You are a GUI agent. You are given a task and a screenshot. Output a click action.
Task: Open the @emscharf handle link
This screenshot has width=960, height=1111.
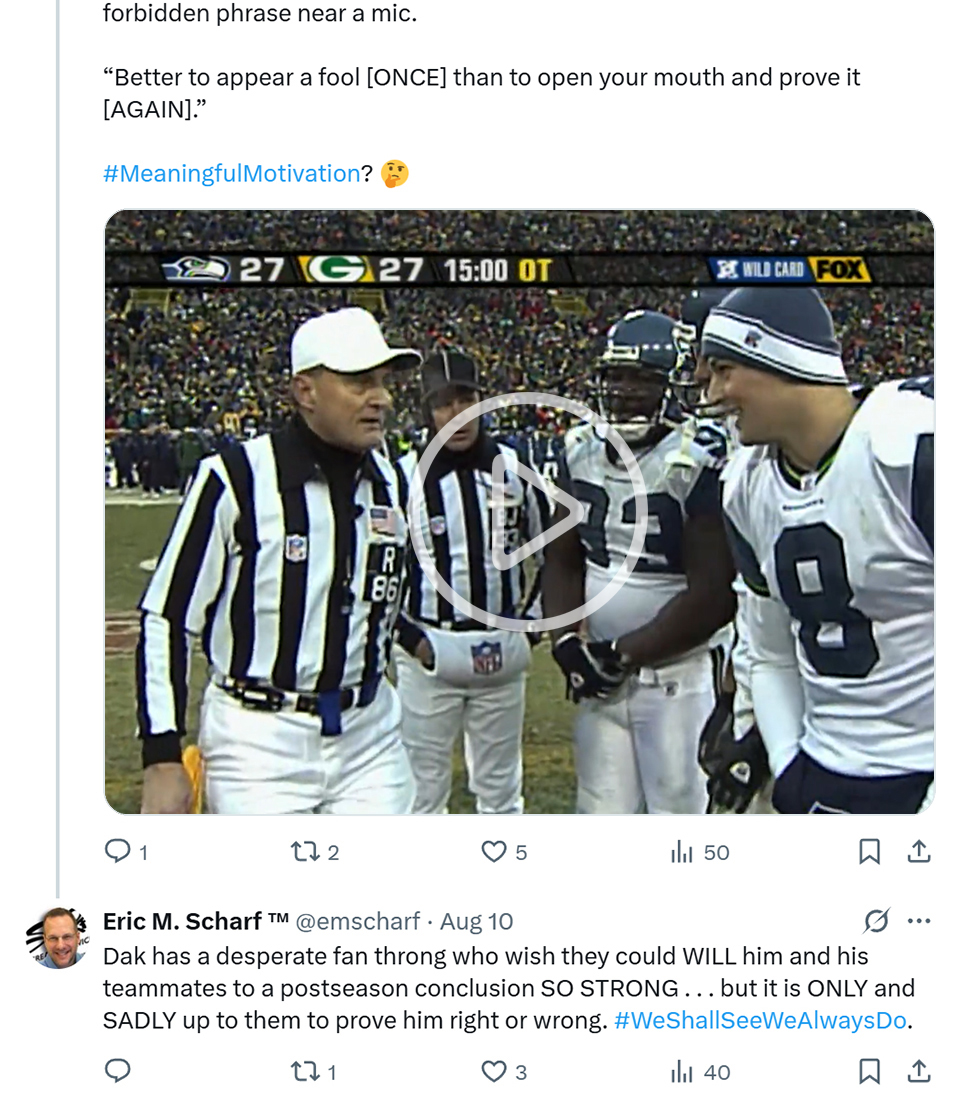point(356,921)
